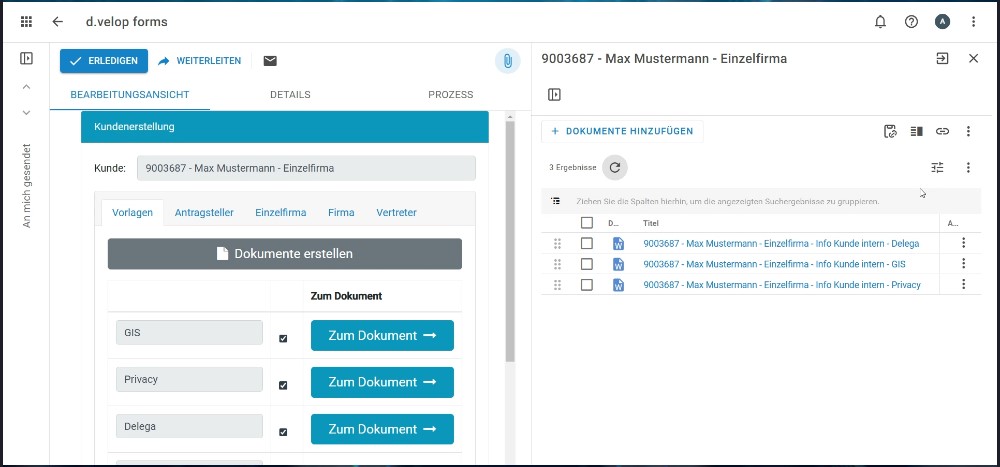The width and height of the screenshot is (1000, 467).
Task: Open the Info Kunde intern - Delega link
Action: 781,243
